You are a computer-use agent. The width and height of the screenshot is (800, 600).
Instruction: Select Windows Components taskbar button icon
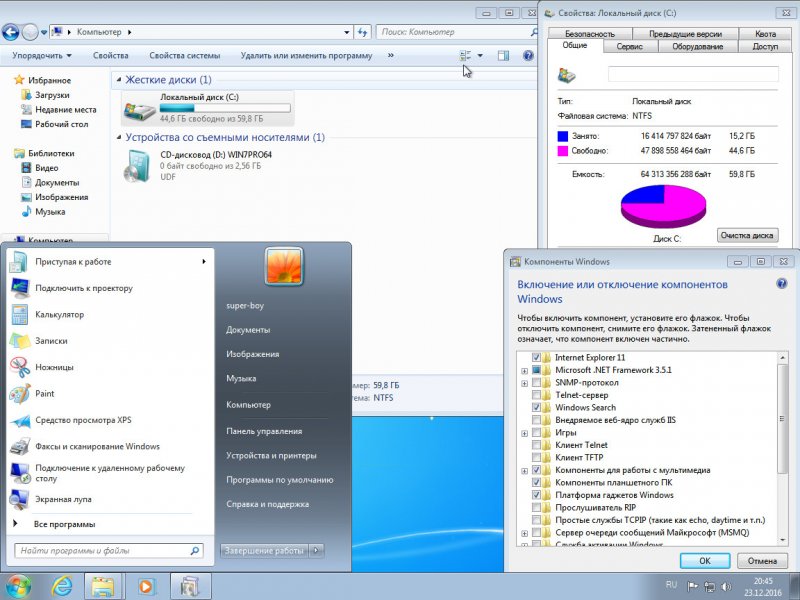tap(190, 587)
